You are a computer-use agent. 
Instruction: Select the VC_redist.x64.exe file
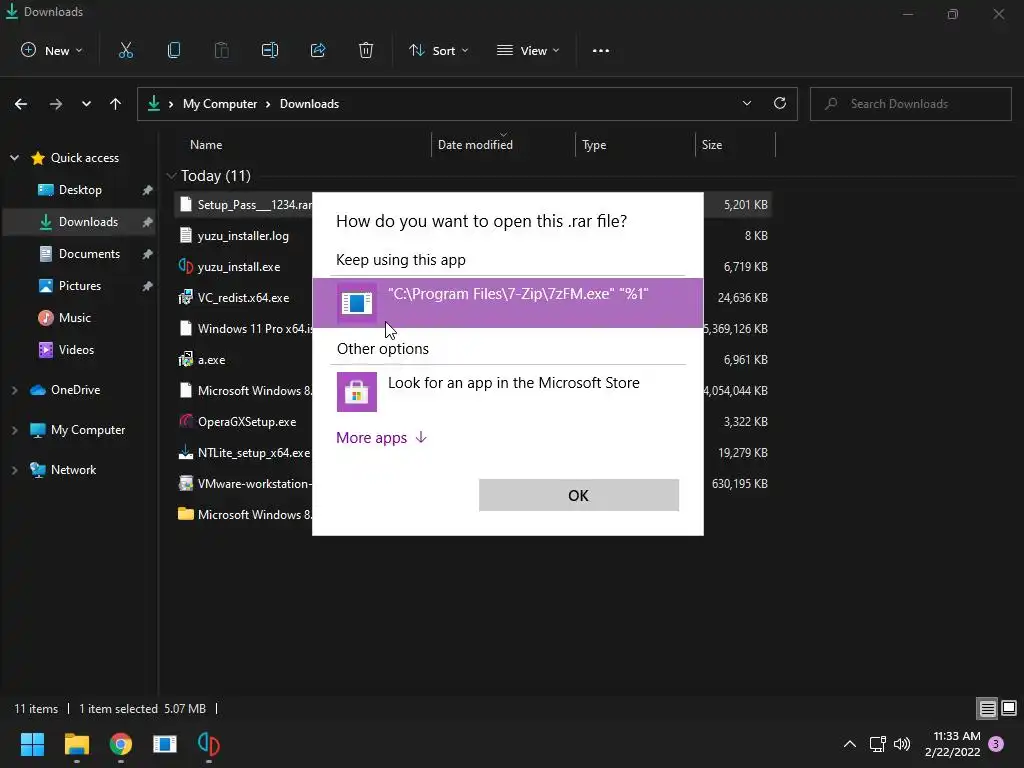pos(243,298)
